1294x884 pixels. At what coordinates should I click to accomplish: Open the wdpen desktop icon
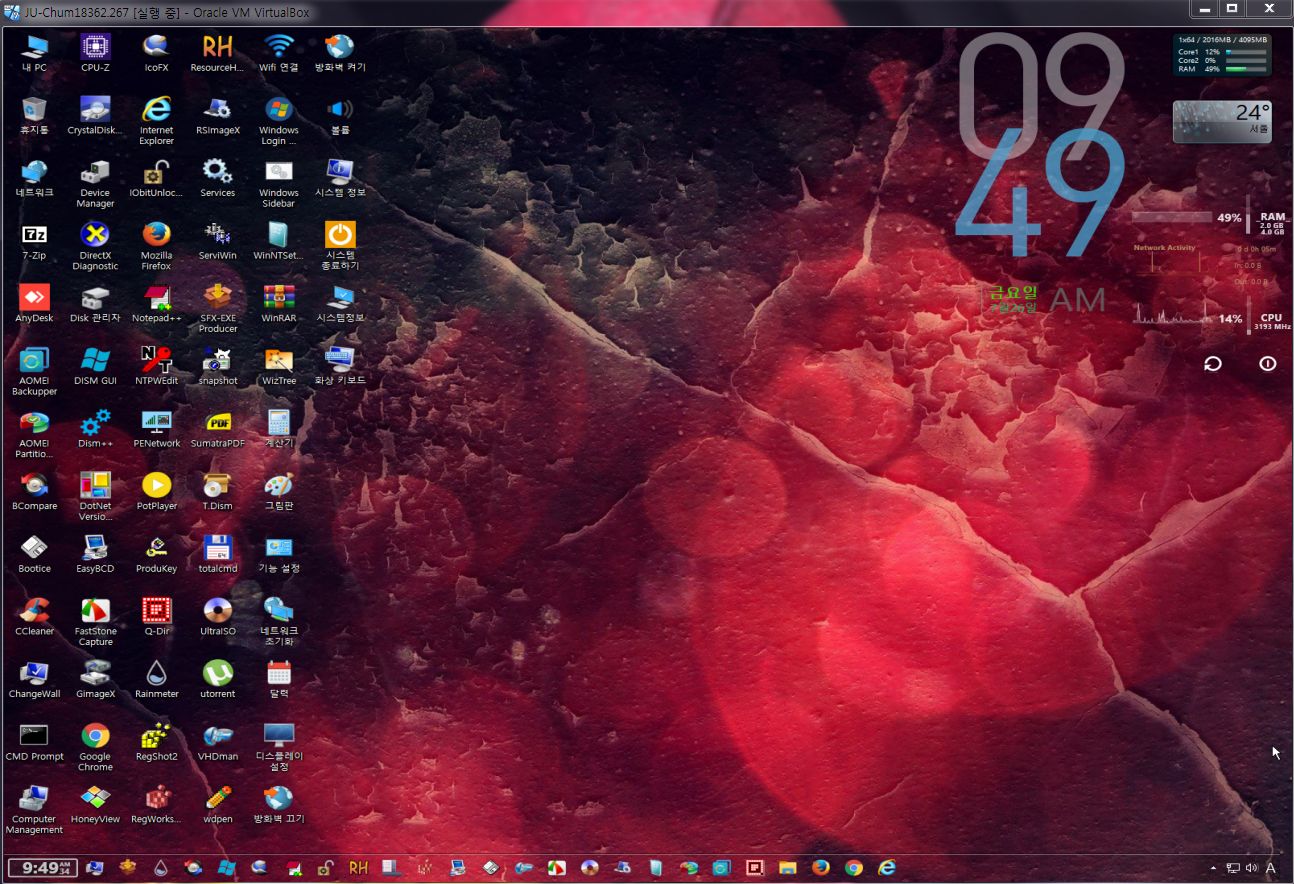(217, 805)
